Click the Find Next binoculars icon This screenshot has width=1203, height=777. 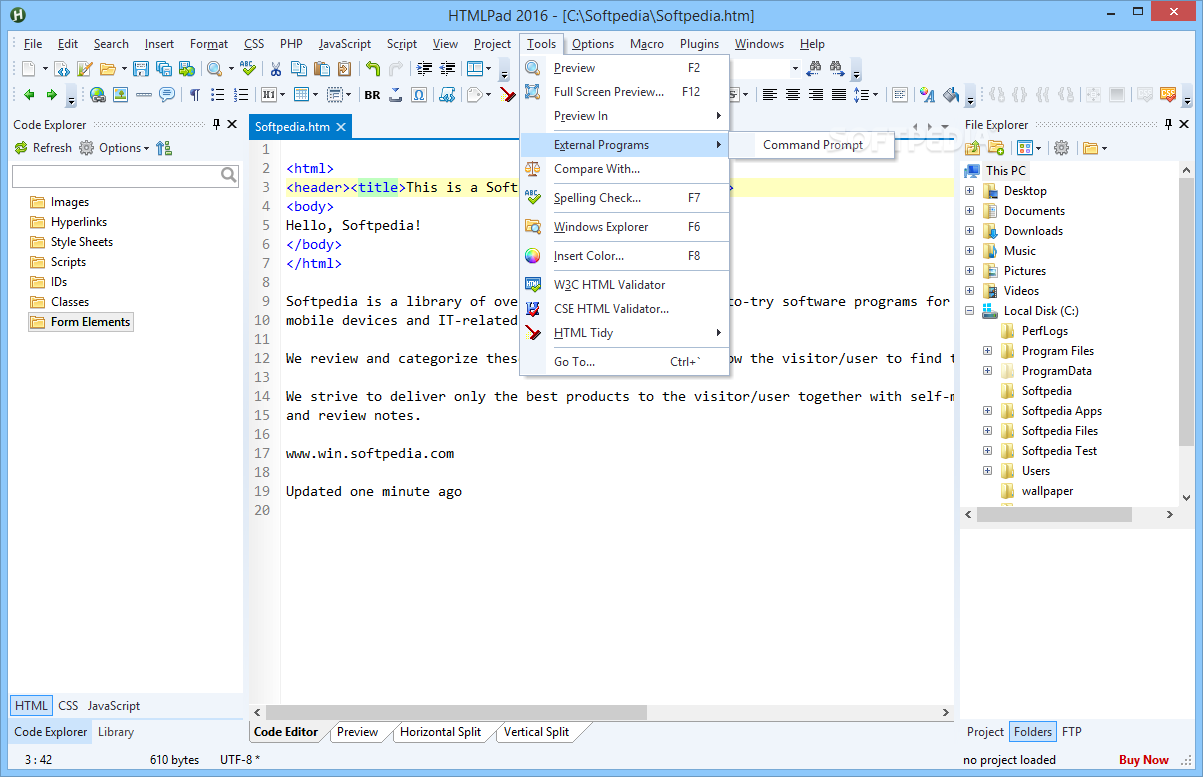click(x=837, y=69)
